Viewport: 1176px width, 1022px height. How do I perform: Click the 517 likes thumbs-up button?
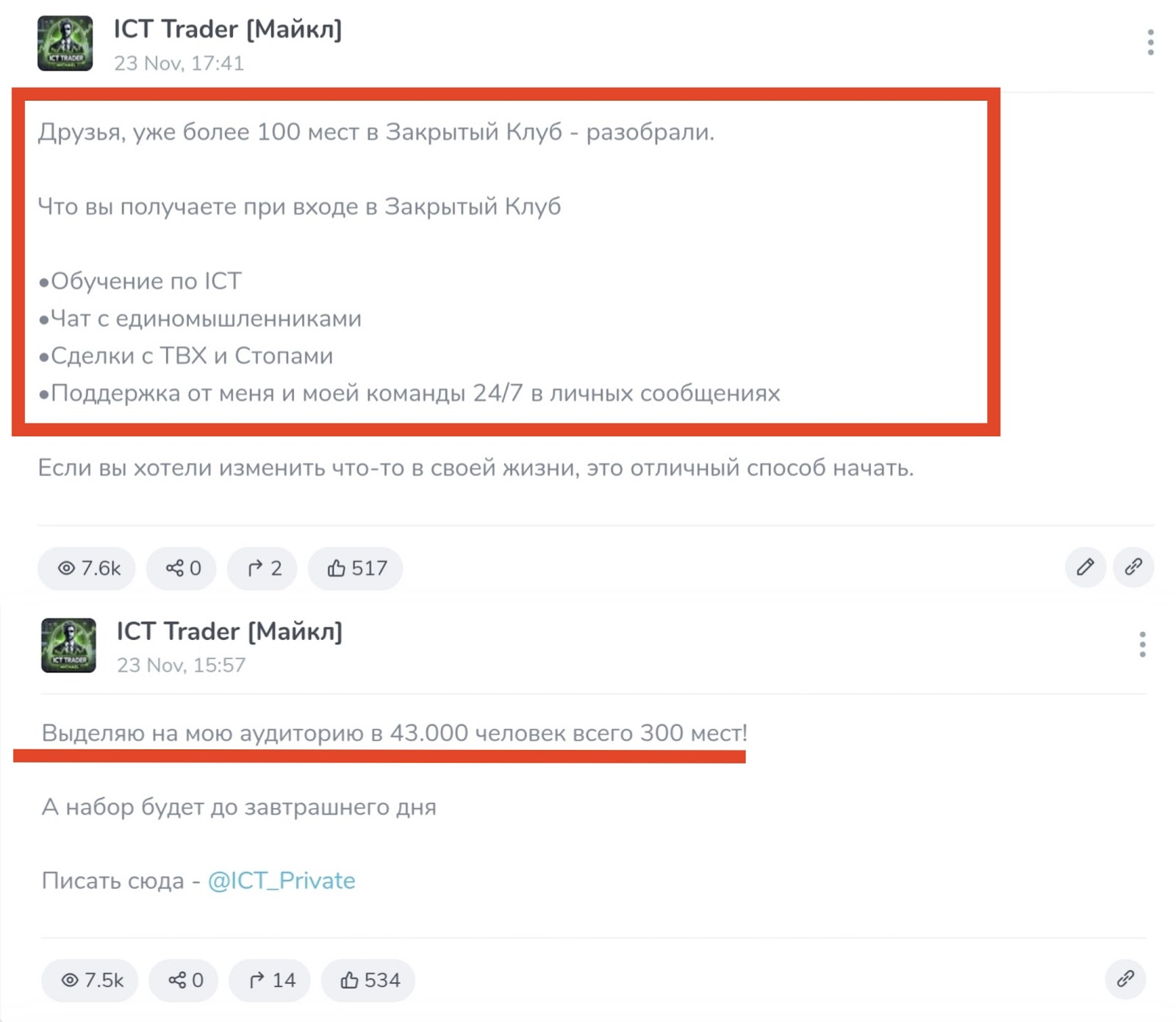(x=356, y=568)
